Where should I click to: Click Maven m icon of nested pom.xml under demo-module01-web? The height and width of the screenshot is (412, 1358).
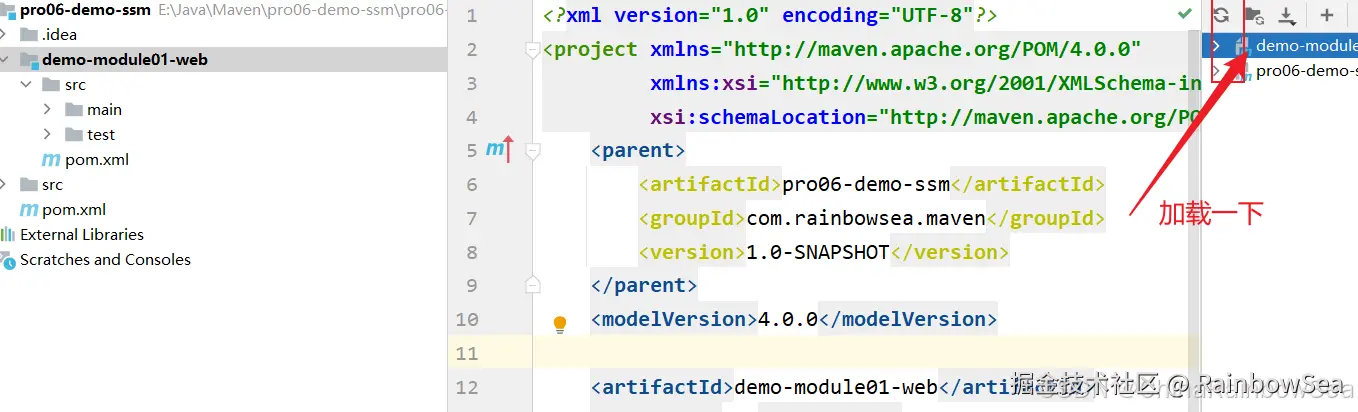click(51, 160)
